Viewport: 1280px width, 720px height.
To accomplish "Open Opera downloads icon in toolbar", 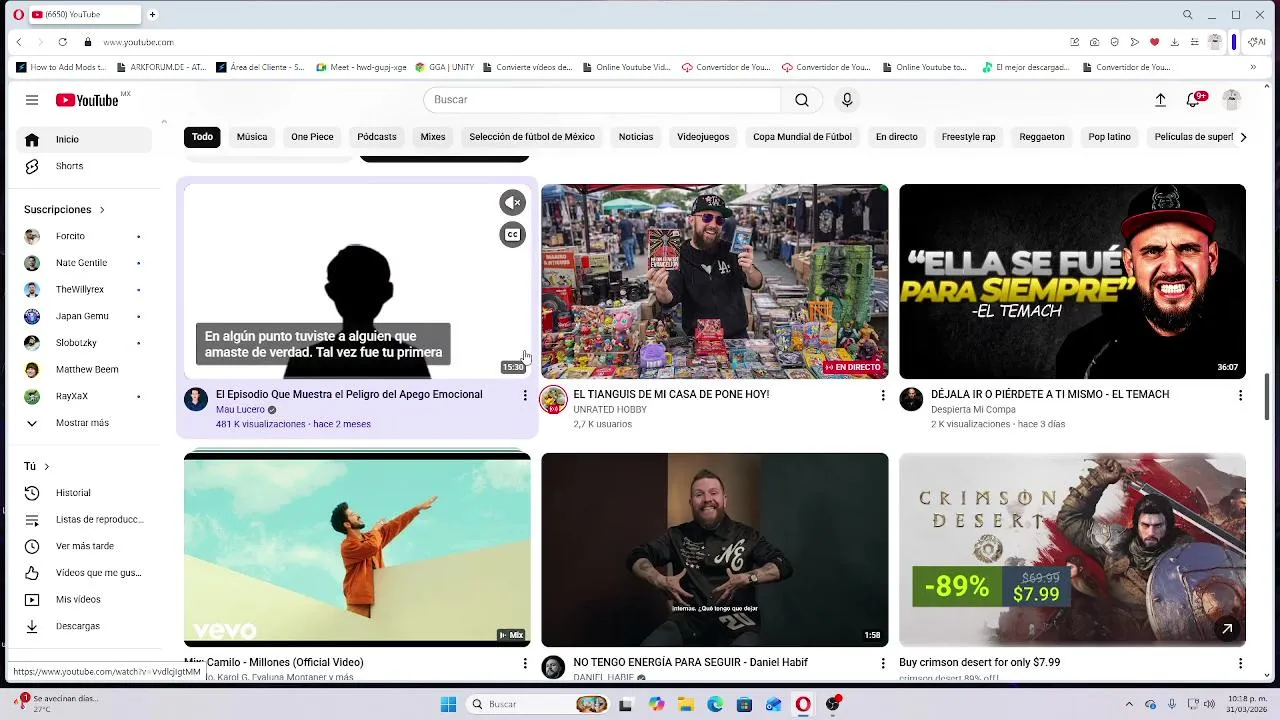I will 1174,42.
